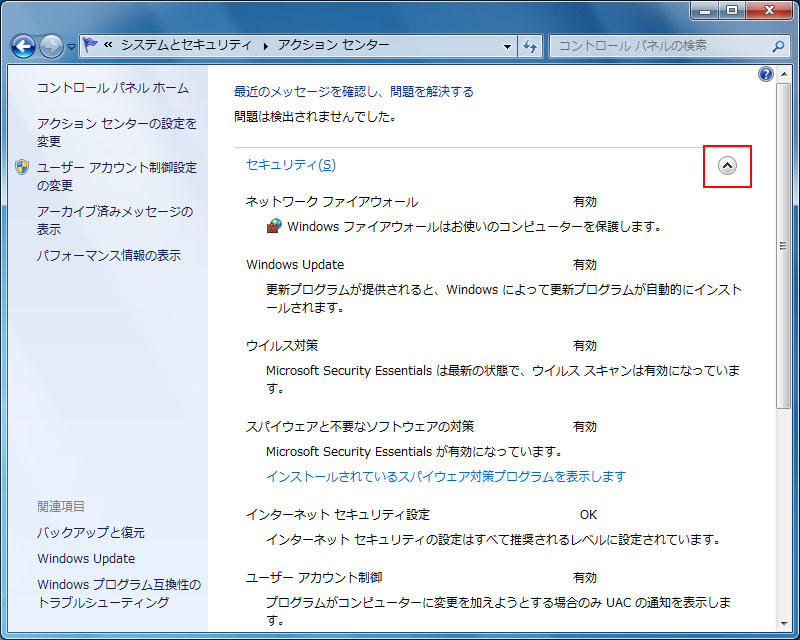Maximize the Action Center window
Image resolution: width=800 pixels, height=640 pixels.
732,10
